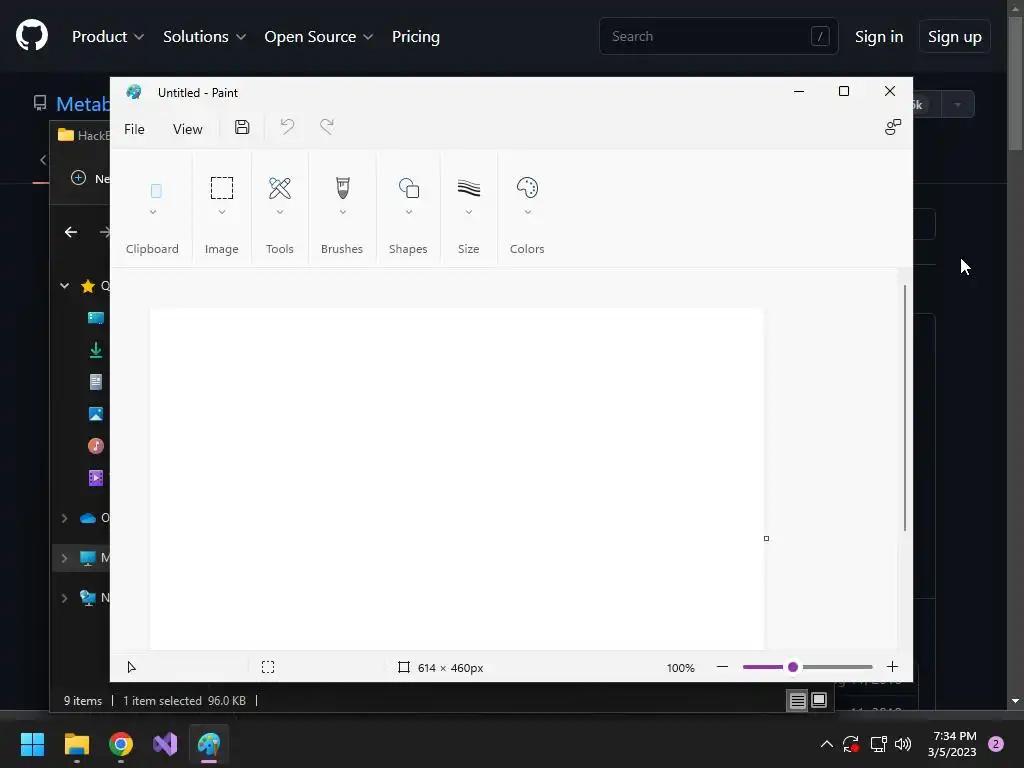Viewport: 1024px width, 768px height.
Task: Open the GitHub Product menu
Action: [x=108, y=37]
